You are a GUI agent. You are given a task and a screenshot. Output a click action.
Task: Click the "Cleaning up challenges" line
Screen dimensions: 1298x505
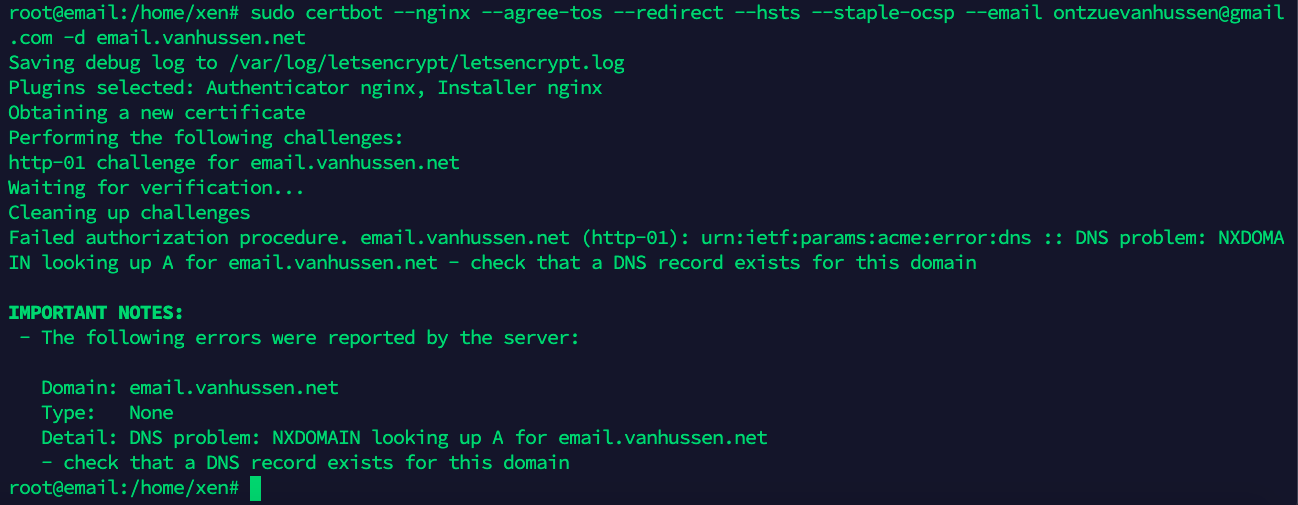coord(129,213)
